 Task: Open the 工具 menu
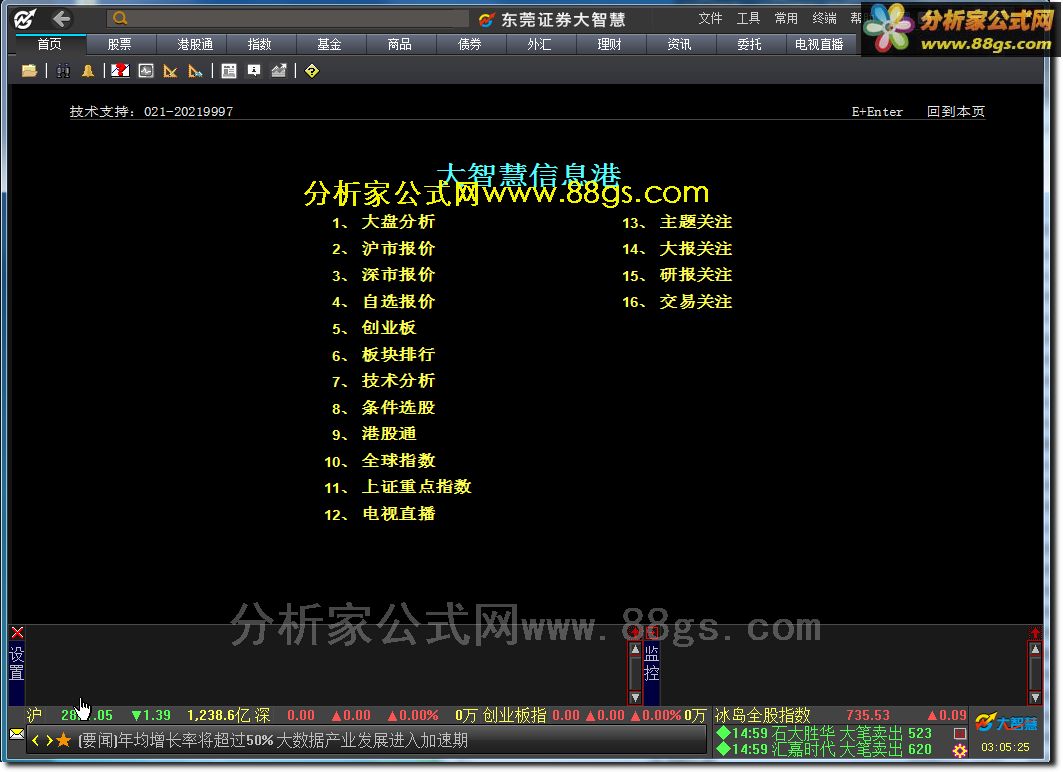[x=748, y=18]
